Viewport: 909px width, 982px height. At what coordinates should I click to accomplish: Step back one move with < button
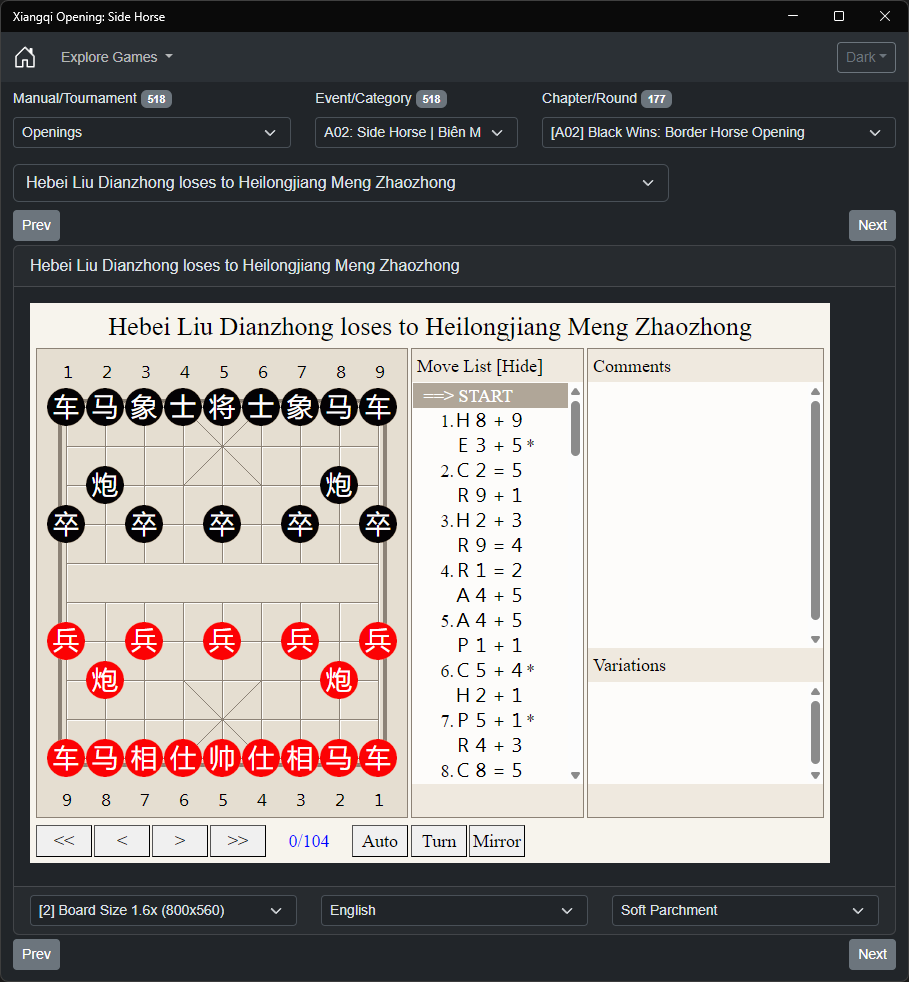pyautogui.click(x=122, y=840)
